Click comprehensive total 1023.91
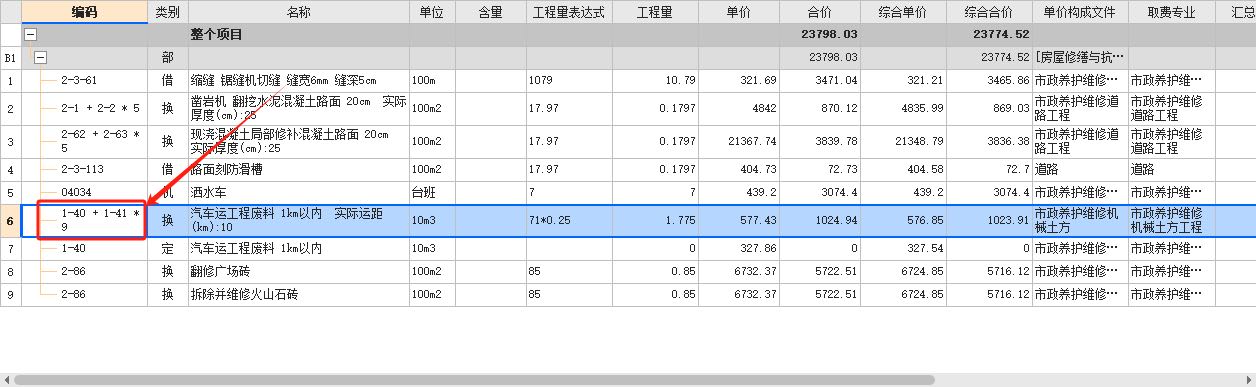 tap(988, 220)
